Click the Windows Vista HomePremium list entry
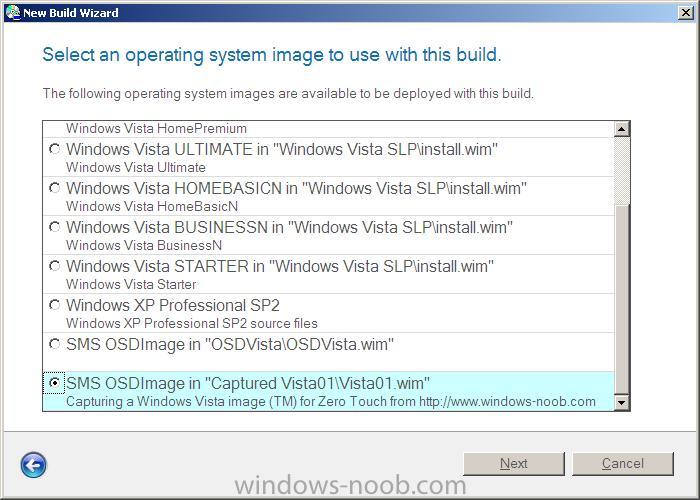The image size is (700, 500). coord(156,129)
